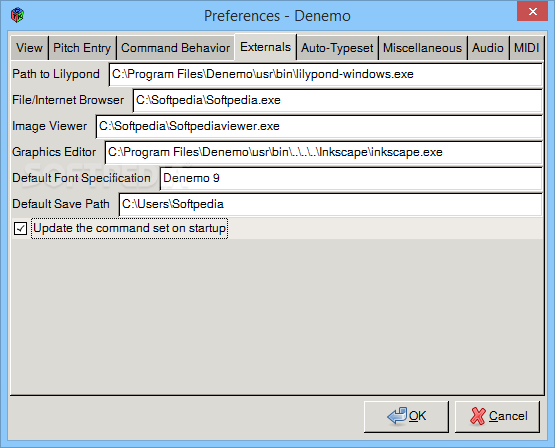Click the Image Viewer path field

(x=319, y=126)
